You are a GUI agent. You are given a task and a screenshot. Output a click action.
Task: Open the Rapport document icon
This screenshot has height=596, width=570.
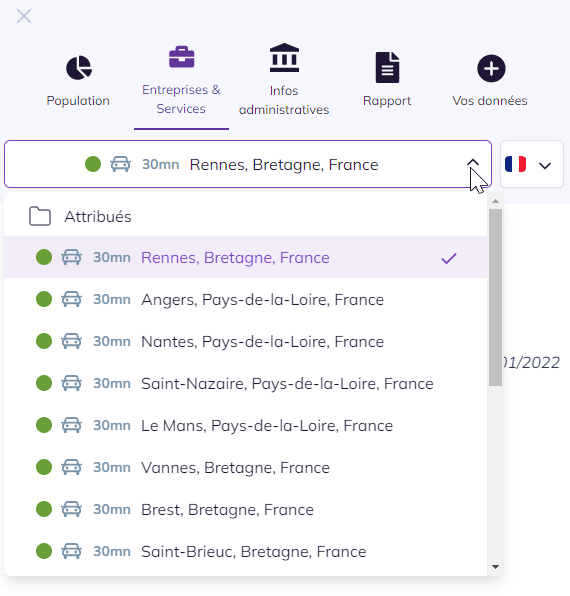pyautogui.click(x=387, y=67)
